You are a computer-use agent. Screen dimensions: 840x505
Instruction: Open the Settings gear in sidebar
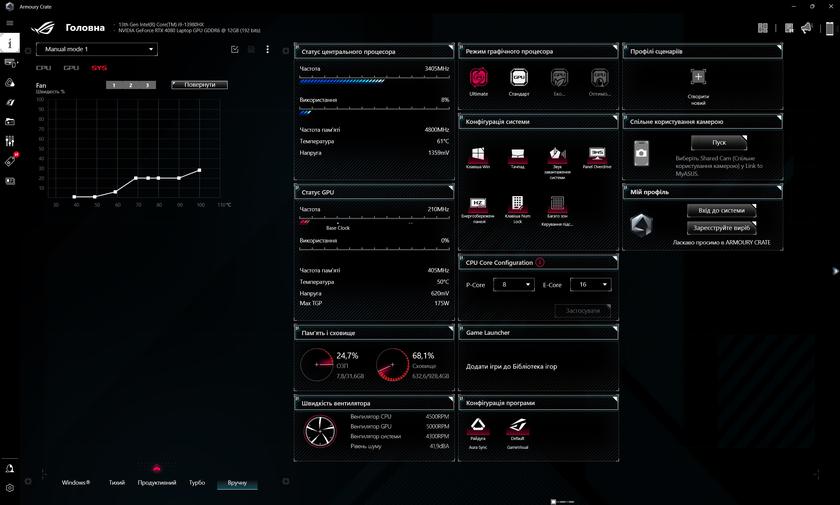(x=9, y=488)
